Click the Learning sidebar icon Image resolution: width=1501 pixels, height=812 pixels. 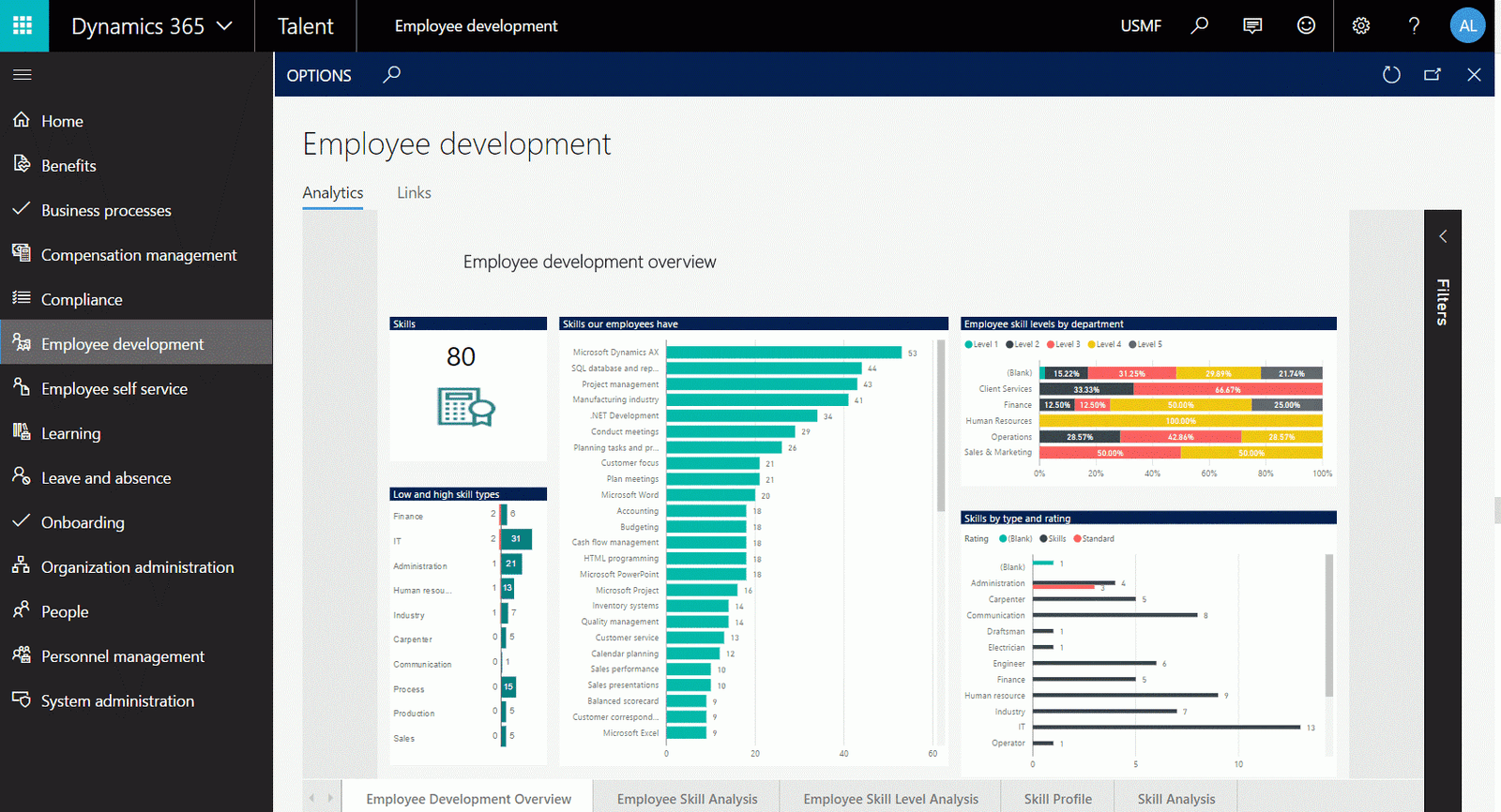pos(22,431)
